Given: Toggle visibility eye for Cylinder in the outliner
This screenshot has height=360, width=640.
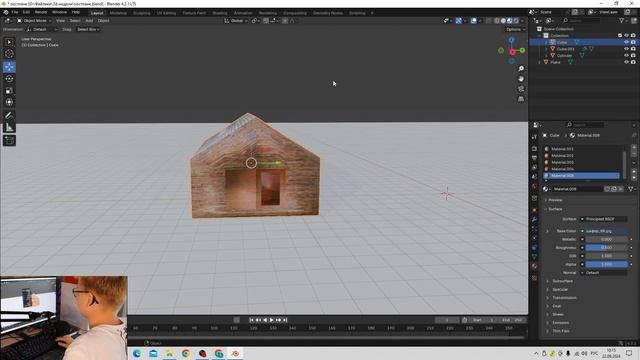Looking at the screenshot, I should tap(626, 55).
